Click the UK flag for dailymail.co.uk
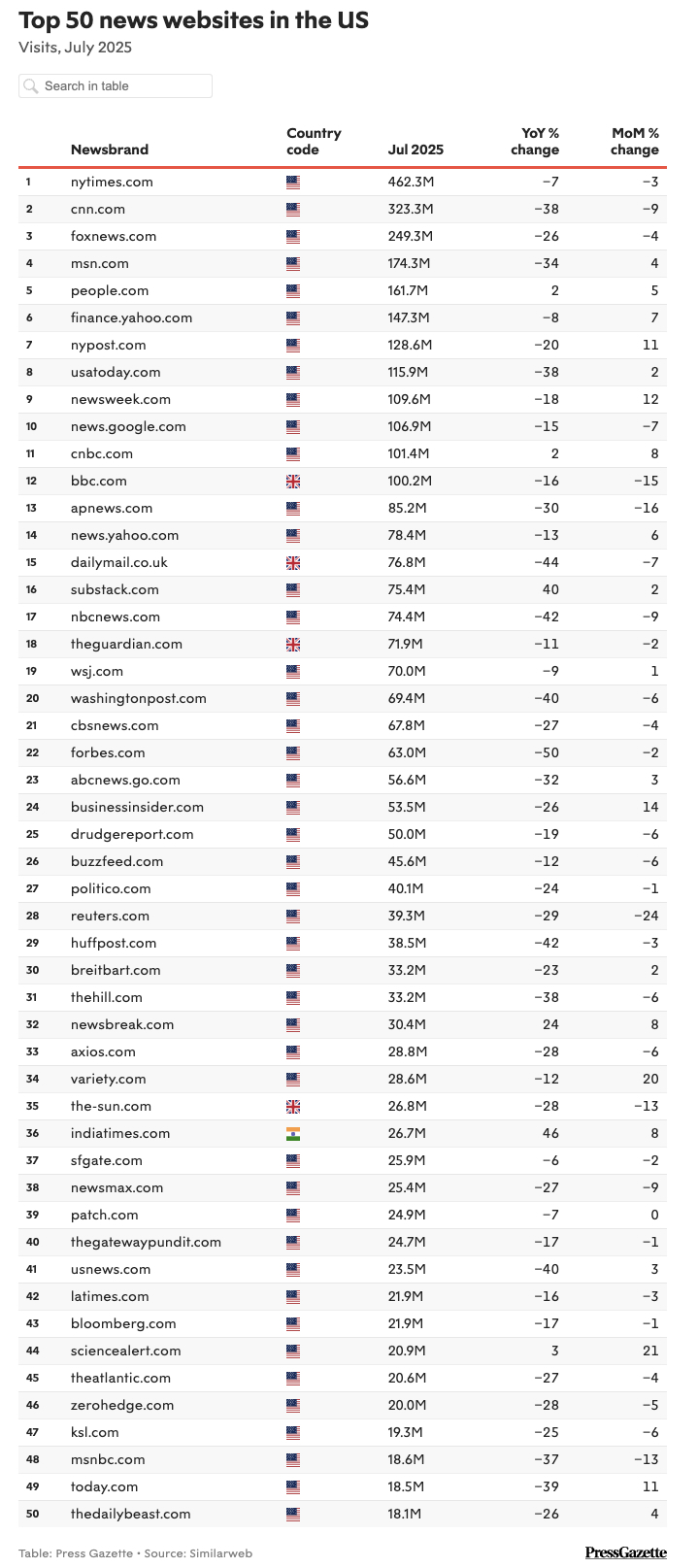 pos(293,562)
